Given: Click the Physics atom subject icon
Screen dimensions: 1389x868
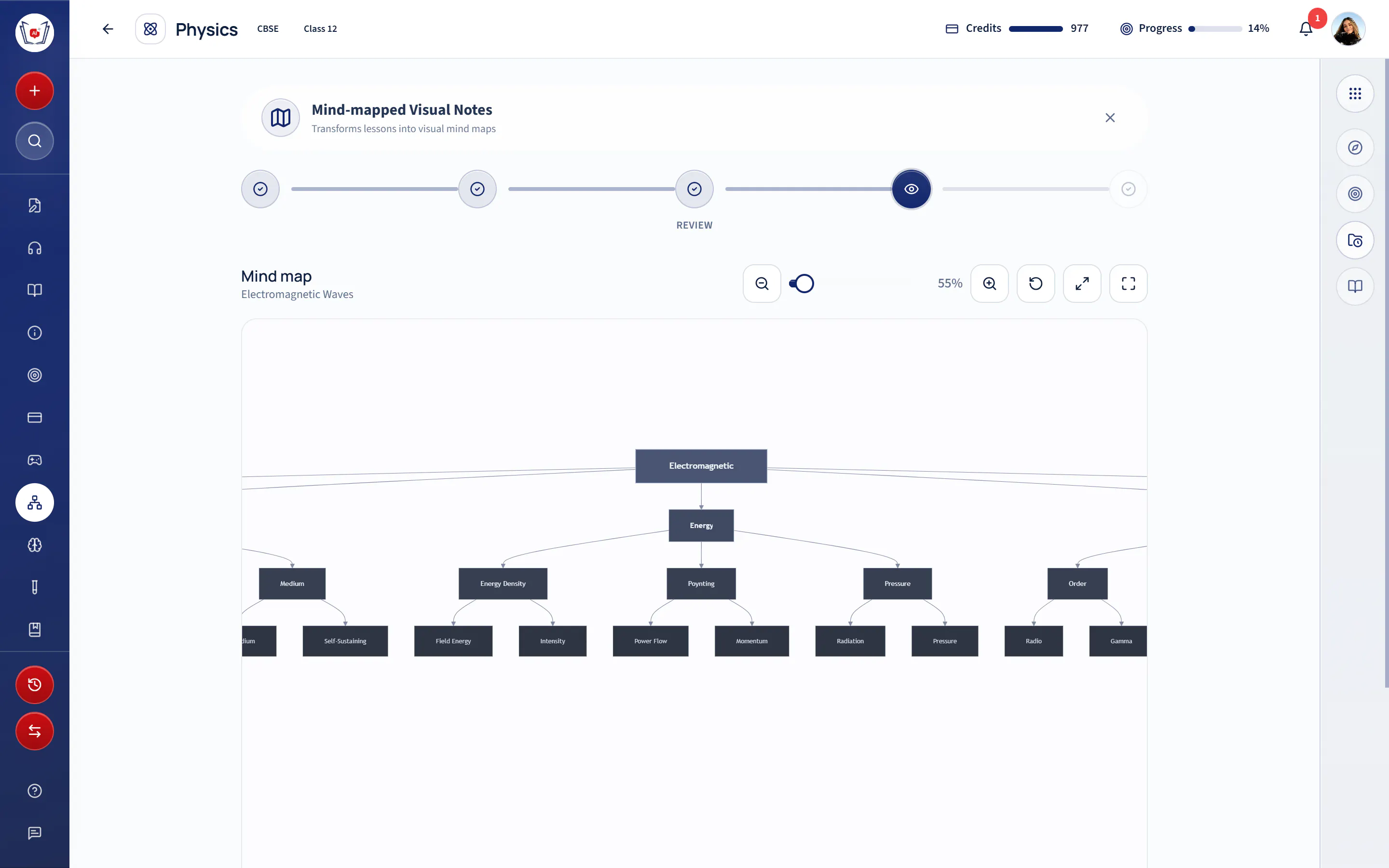Looking at the screenshot, I should click(150, 29).
